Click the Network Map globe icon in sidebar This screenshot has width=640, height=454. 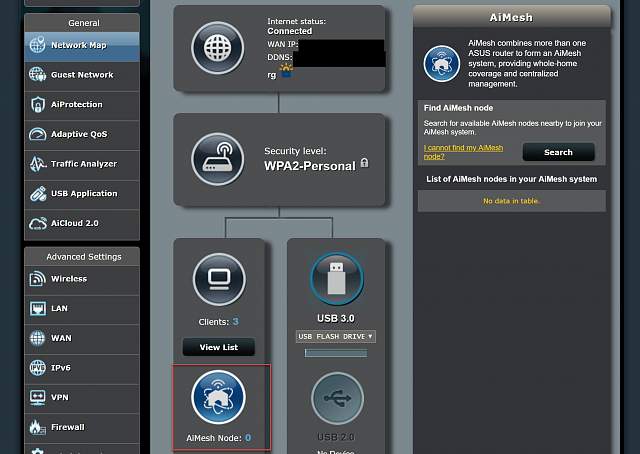pos(38,45)
